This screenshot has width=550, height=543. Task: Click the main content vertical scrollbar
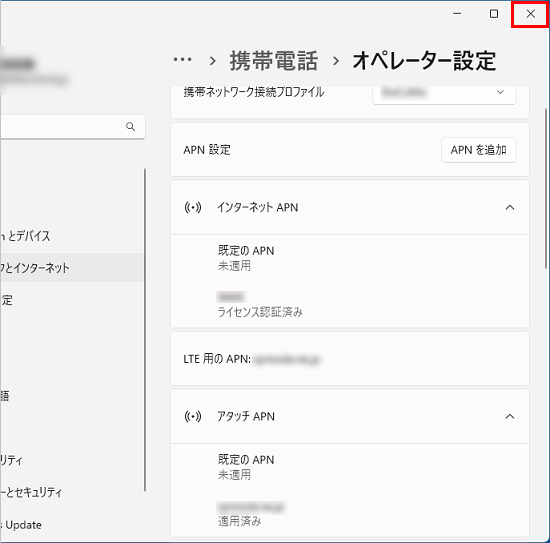point(546,189)
